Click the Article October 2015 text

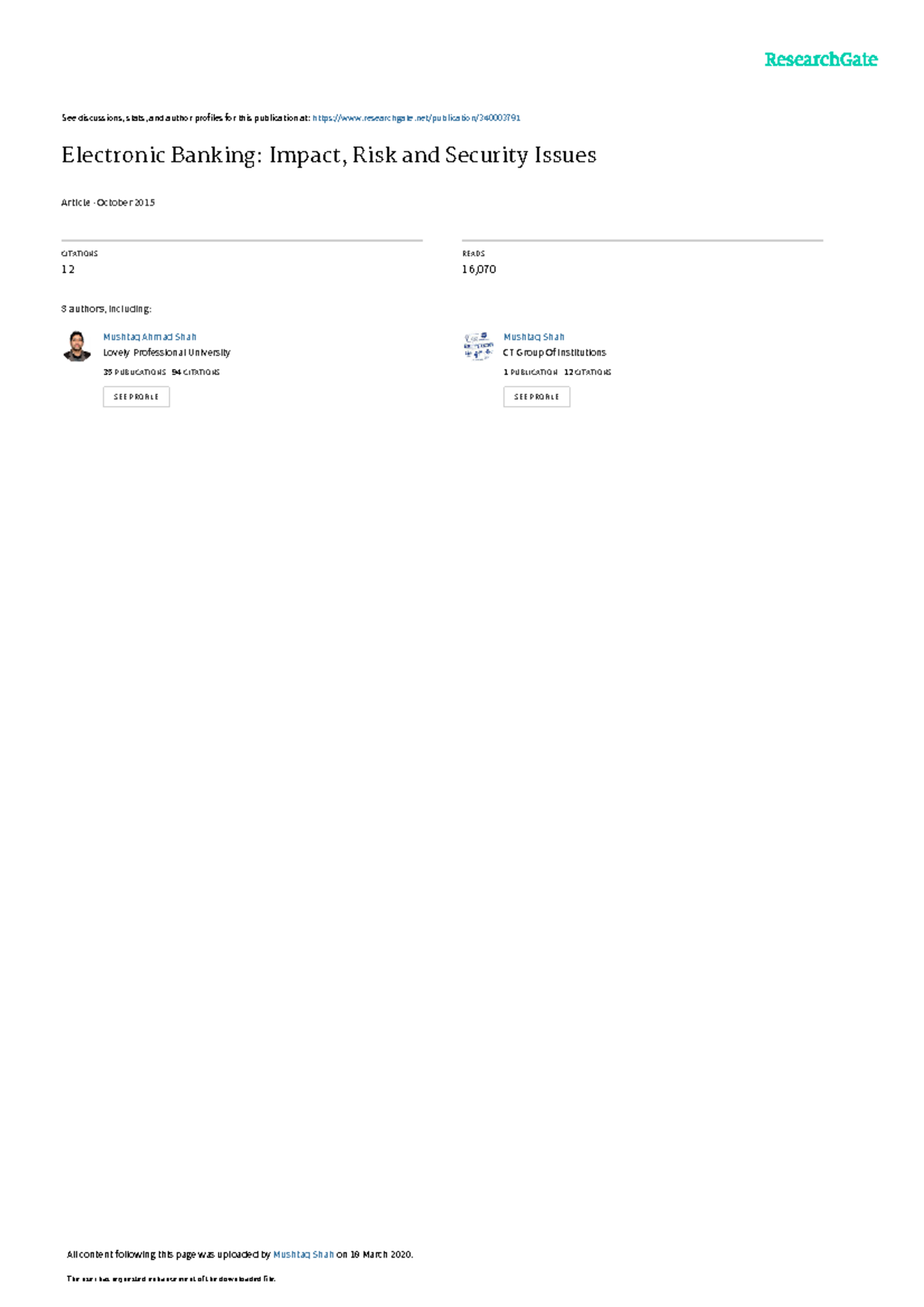[108, 203]
